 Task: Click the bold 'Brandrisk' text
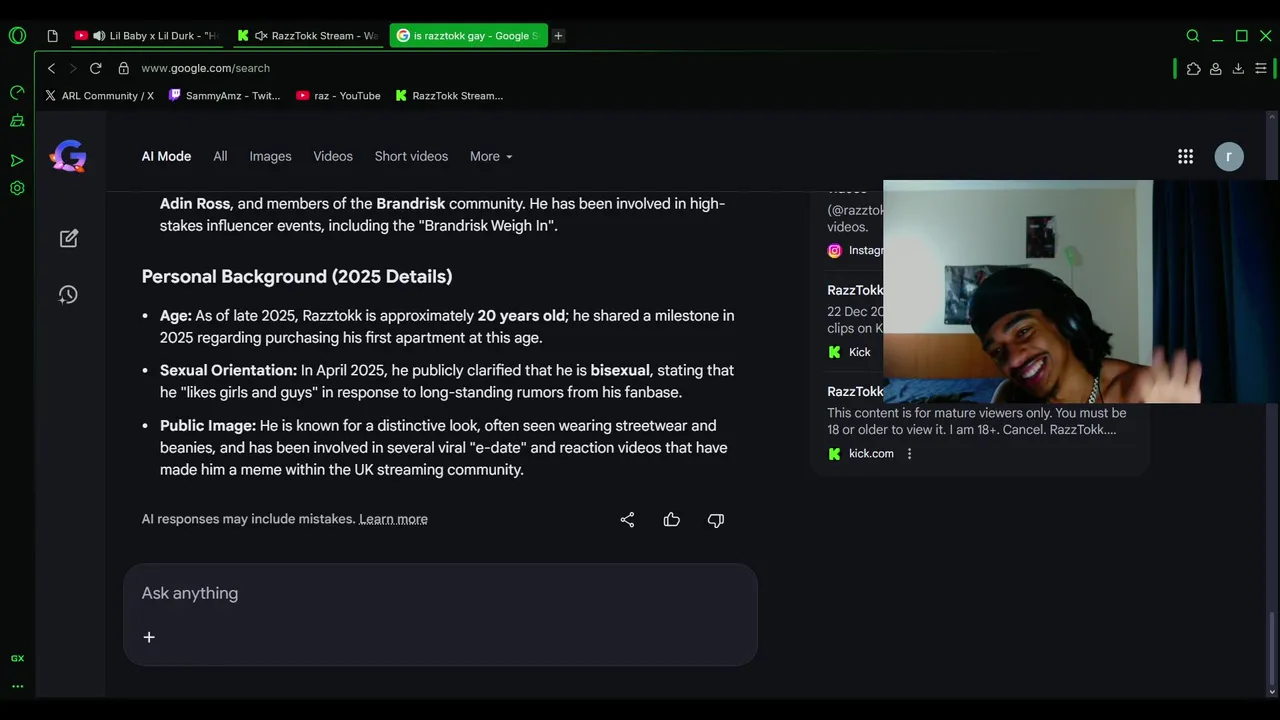[x=410, y=203]
